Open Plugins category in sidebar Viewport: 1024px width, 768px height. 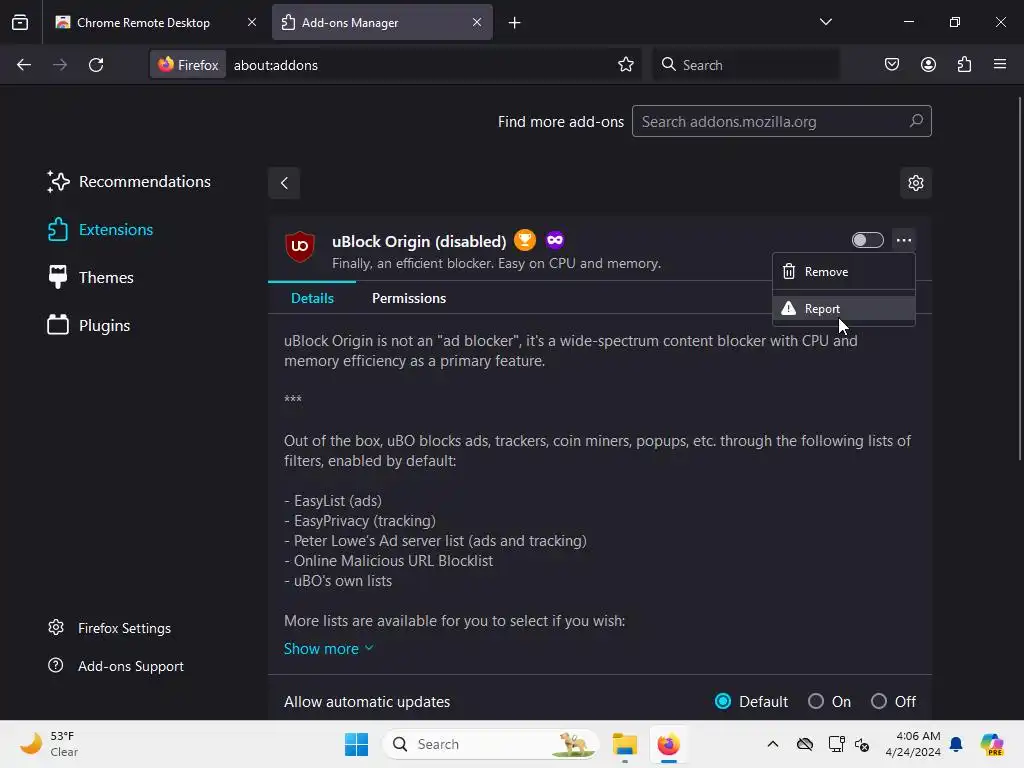click(89, 325)
